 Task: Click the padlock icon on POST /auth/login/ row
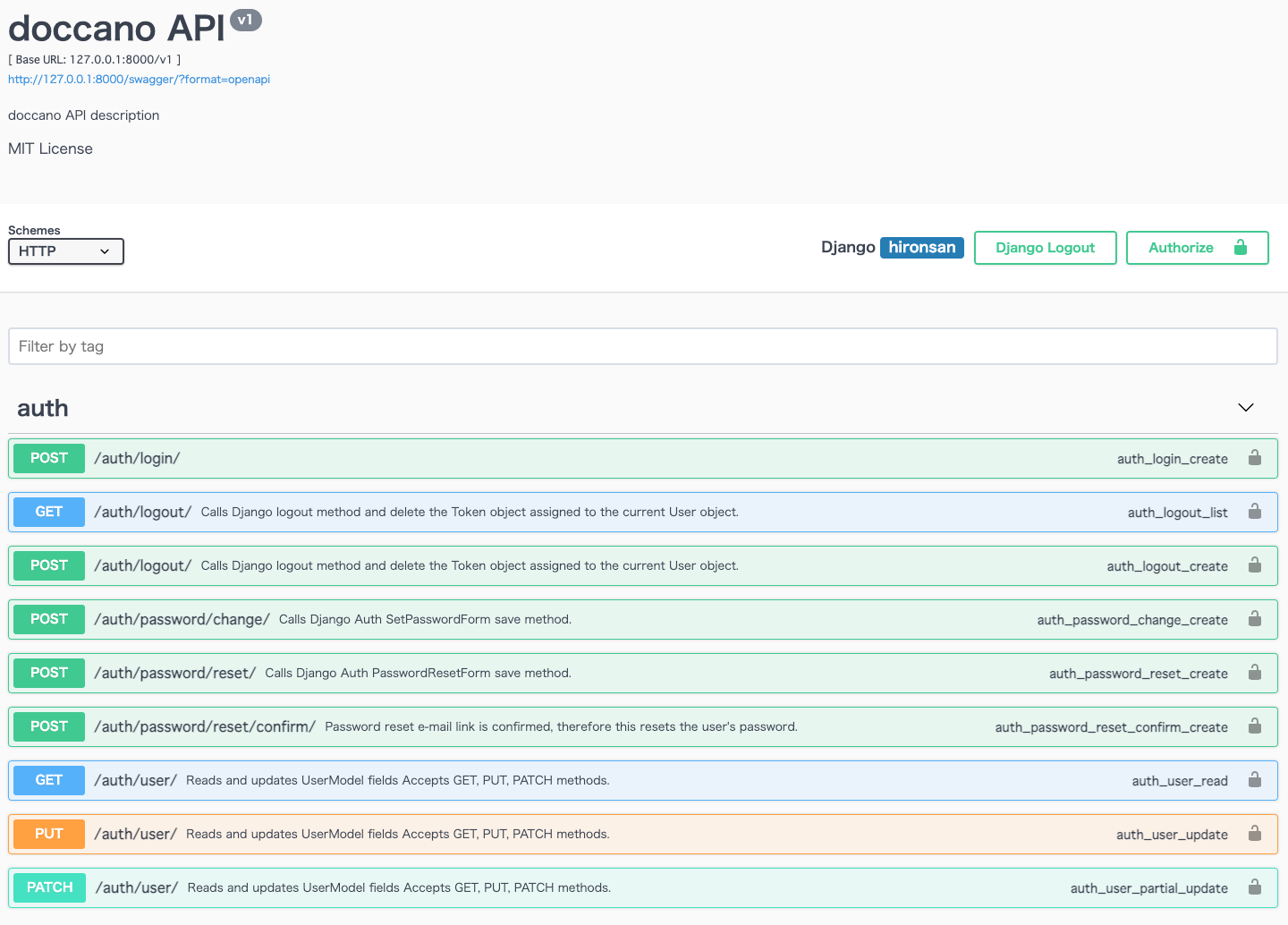tap(1255, 458)
